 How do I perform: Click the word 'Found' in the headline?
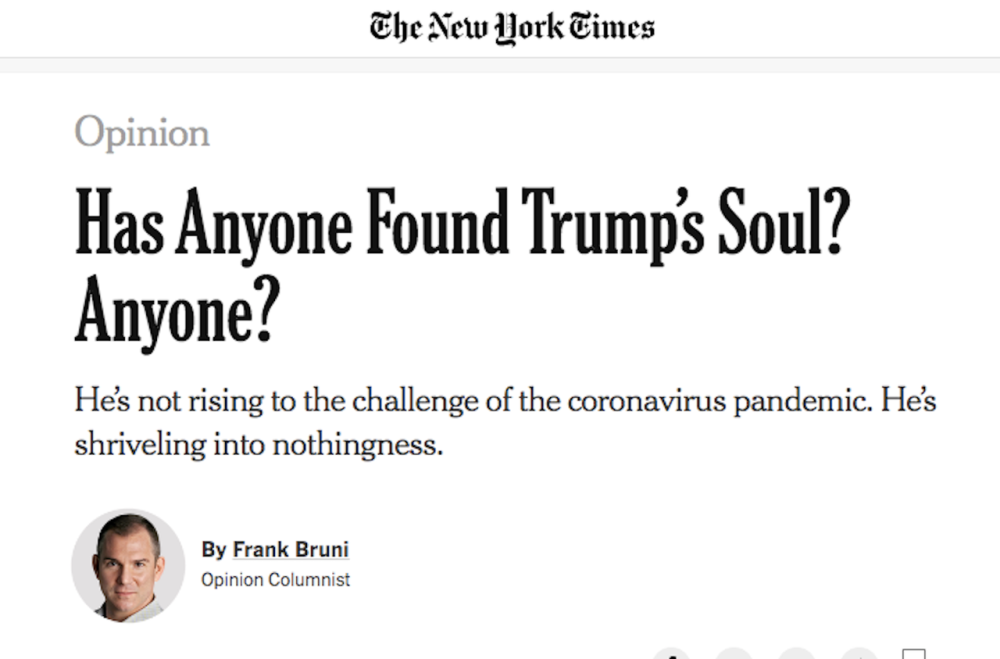pyautogui.click(x=438, y=221)
